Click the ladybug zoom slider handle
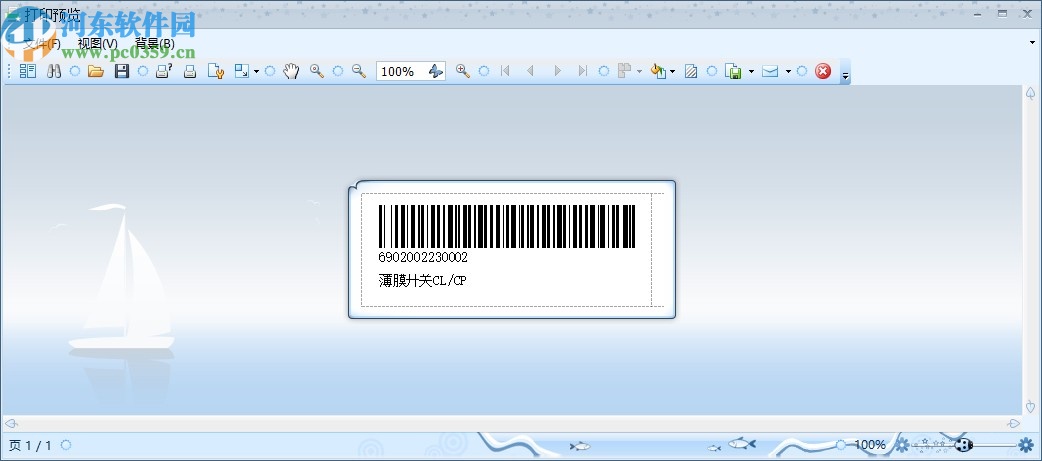The height and width of the screenshot is (461, 1042). [964, 444]
